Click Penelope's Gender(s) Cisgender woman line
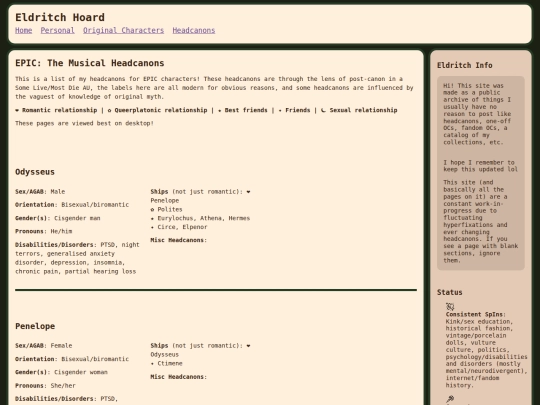Viewport: 540px width, 405px height. (x=61, y=372)
